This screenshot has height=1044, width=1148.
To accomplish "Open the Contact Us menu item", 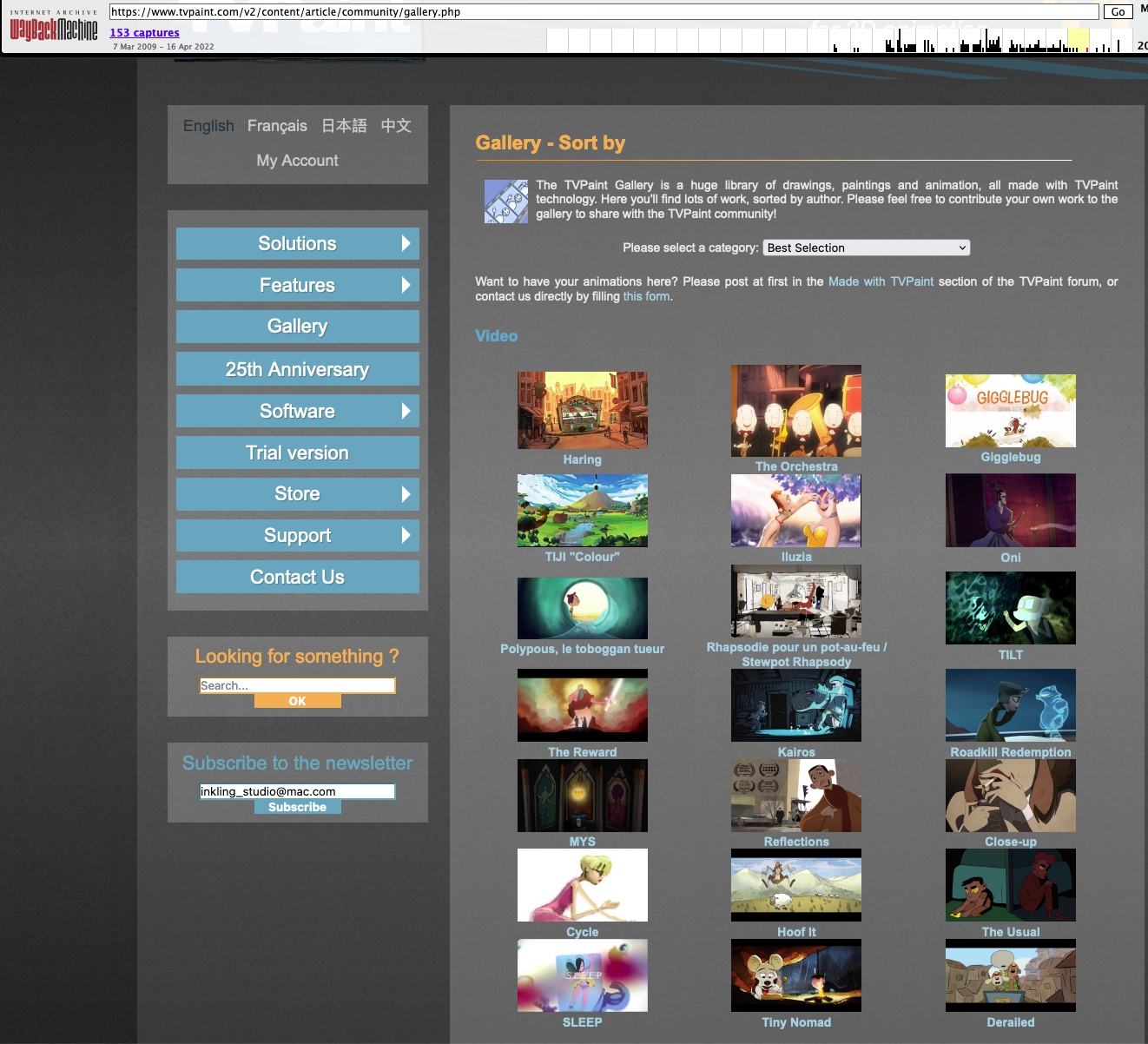I will pos(298,577).
